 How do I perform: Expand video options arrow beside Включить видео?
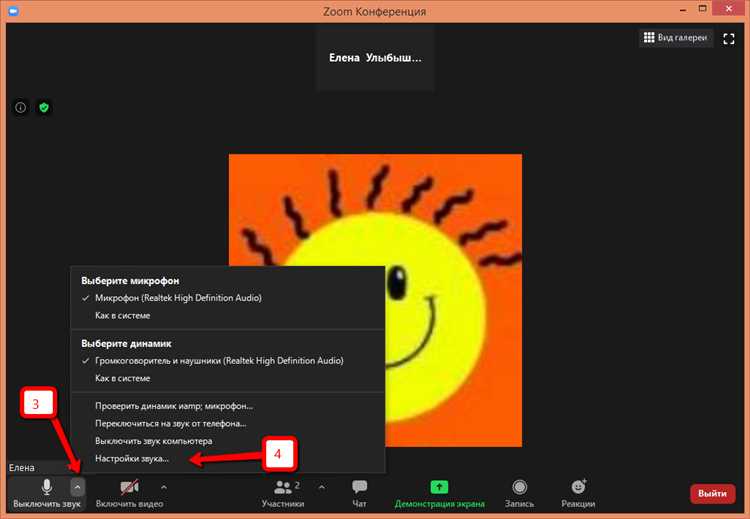tap(164, 487)
